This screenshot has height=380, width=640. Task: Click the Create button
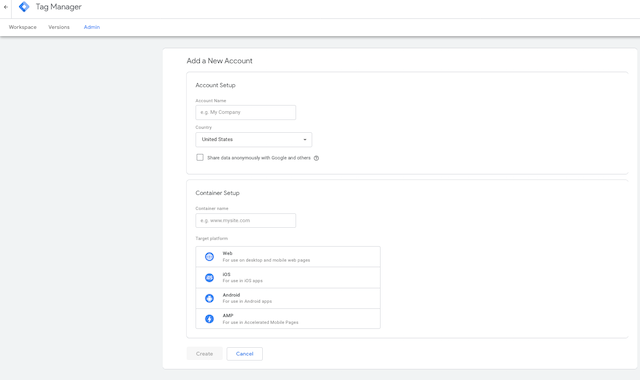pyautogui.click(x=204, y=354)
